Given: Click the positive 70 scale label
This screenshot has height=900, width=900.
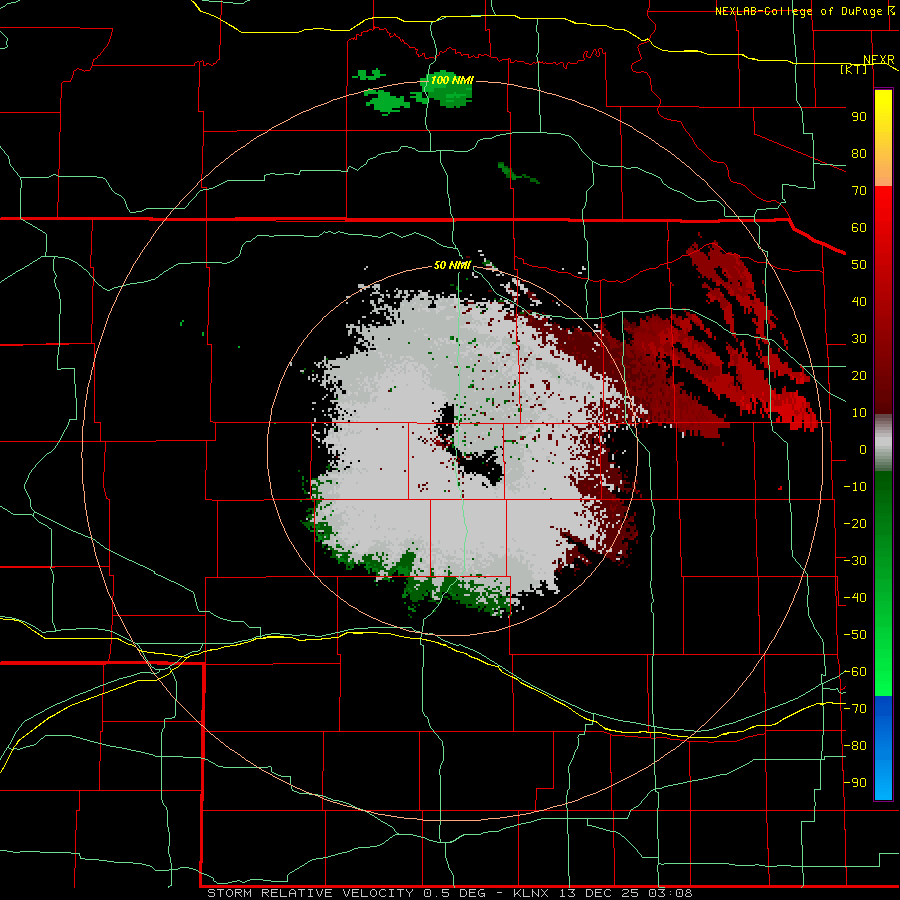Looking at the screenshot, I should pos(859,191).
